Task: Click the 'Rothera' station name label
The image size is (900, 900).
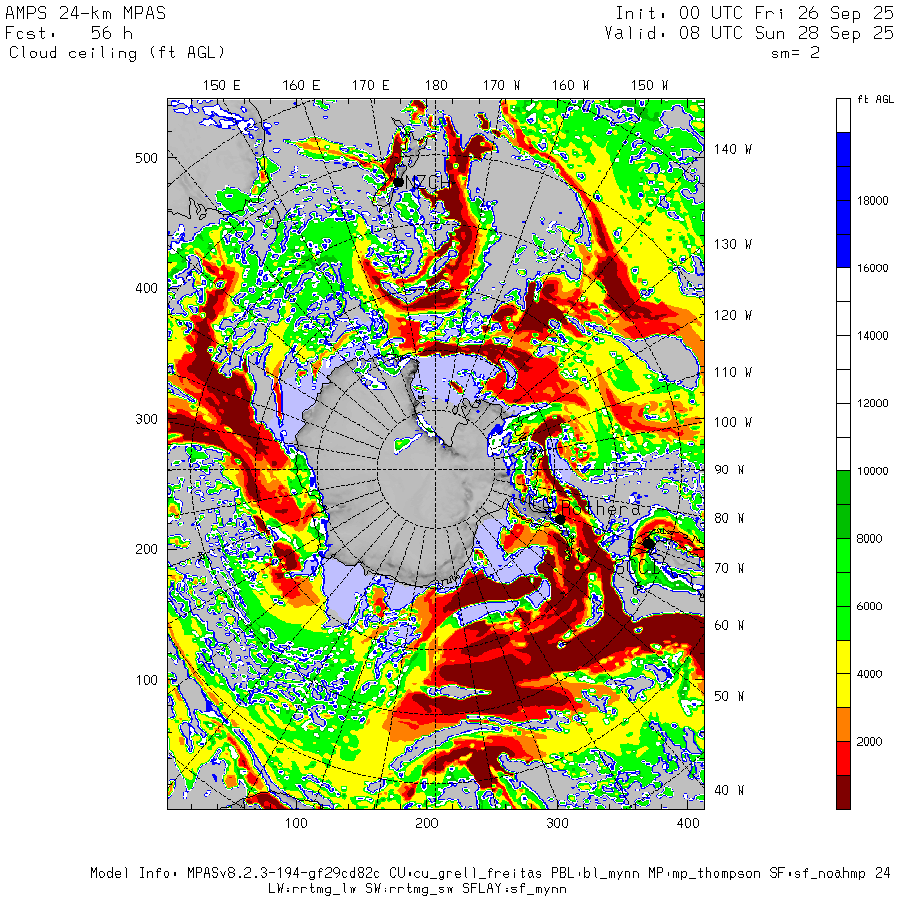Action: click(600, 509)
